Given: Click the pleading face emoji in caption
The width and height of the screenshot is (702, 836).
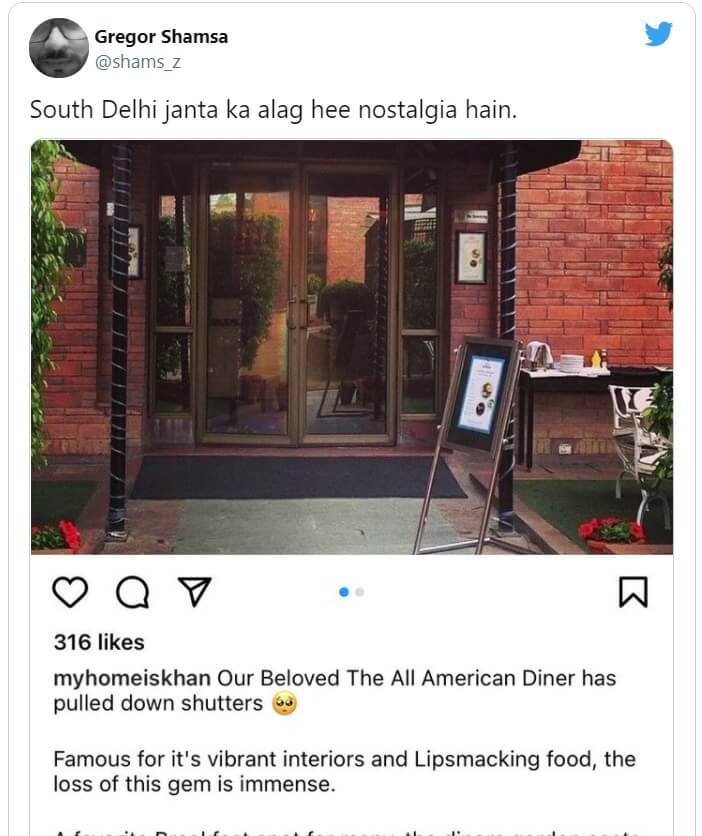Looking at the screenshot, I should [x=285, y=704].
